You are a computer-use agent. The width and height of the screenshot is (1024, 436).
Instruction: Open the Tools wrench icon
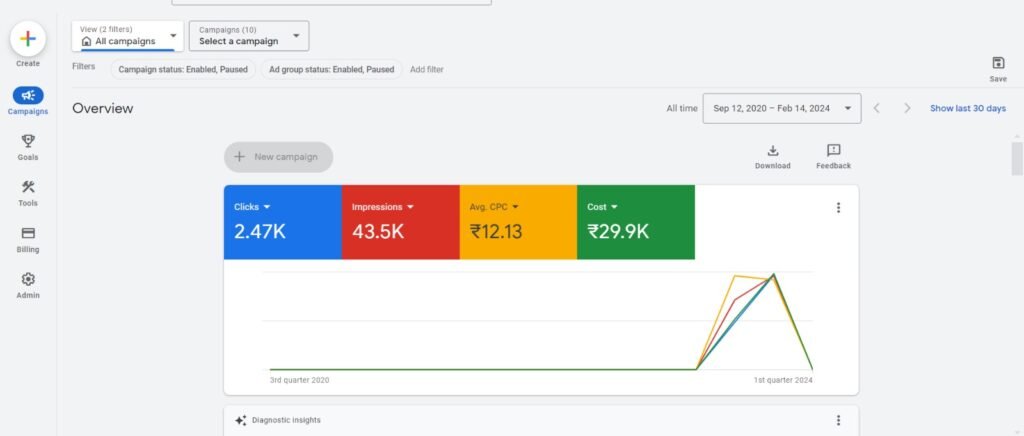coord(28,187)
